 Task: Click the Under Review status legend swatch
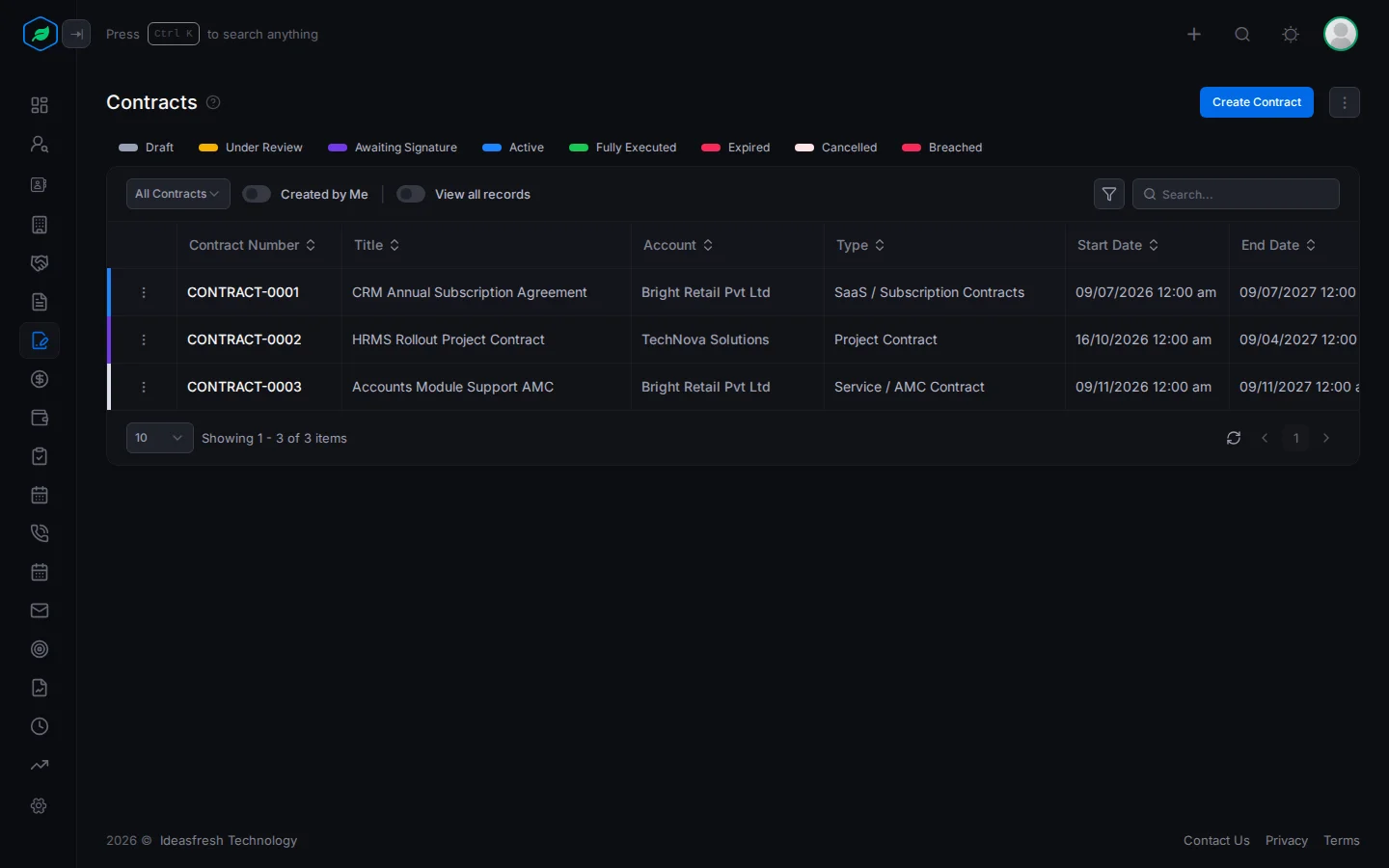[x=208, y=148]
